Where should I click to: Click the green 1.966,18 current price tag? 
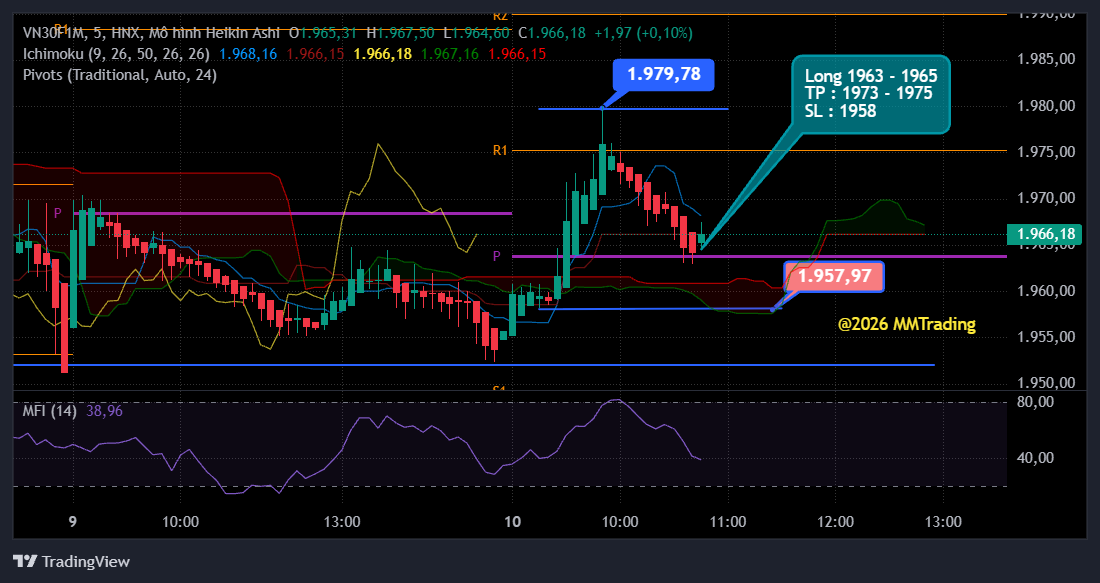coord(1044,234)
